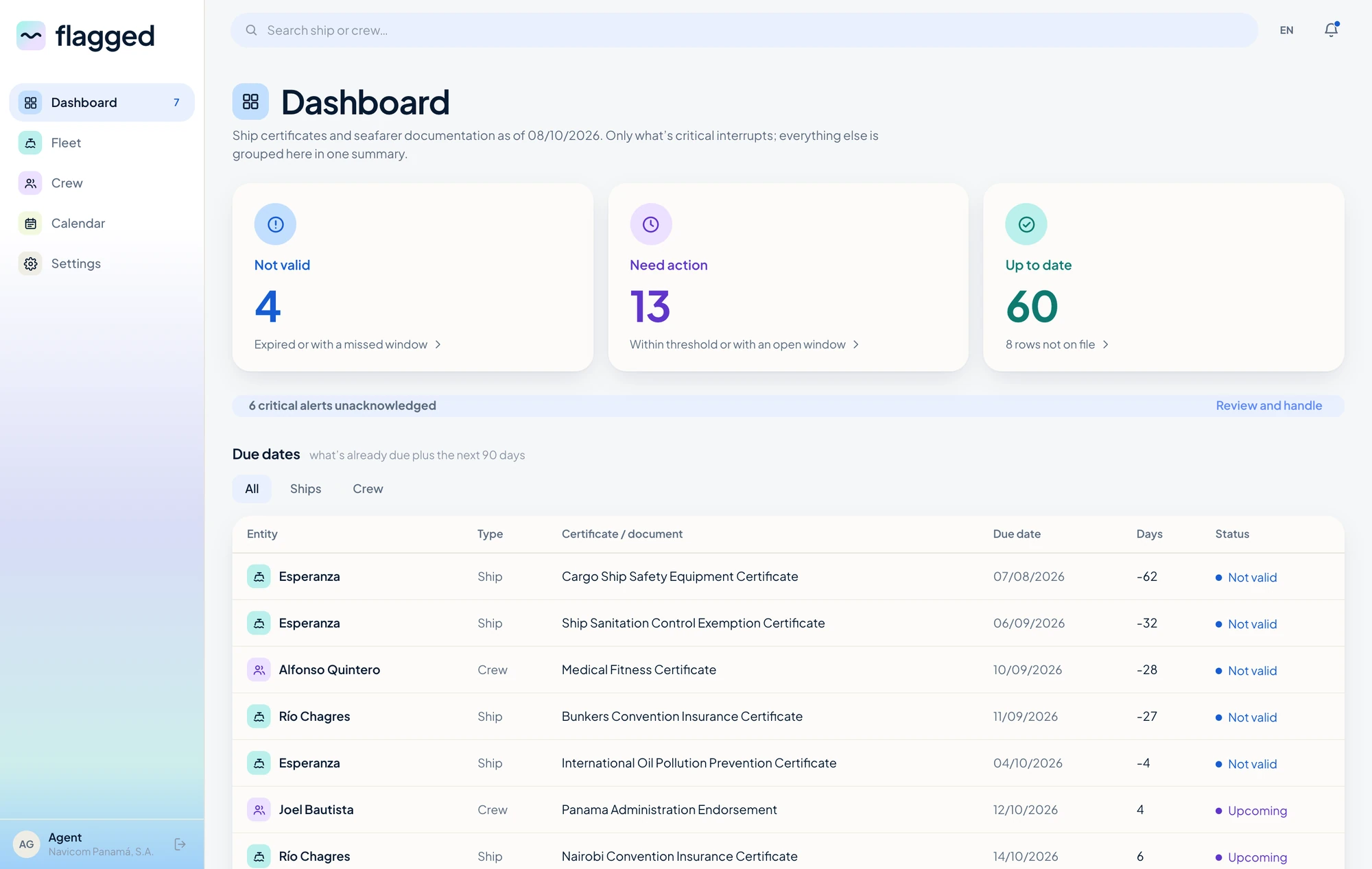1372x869 pixels.
Task: Click ship icon in Cargo Ship Safety Equipment row
Action: 259,577
